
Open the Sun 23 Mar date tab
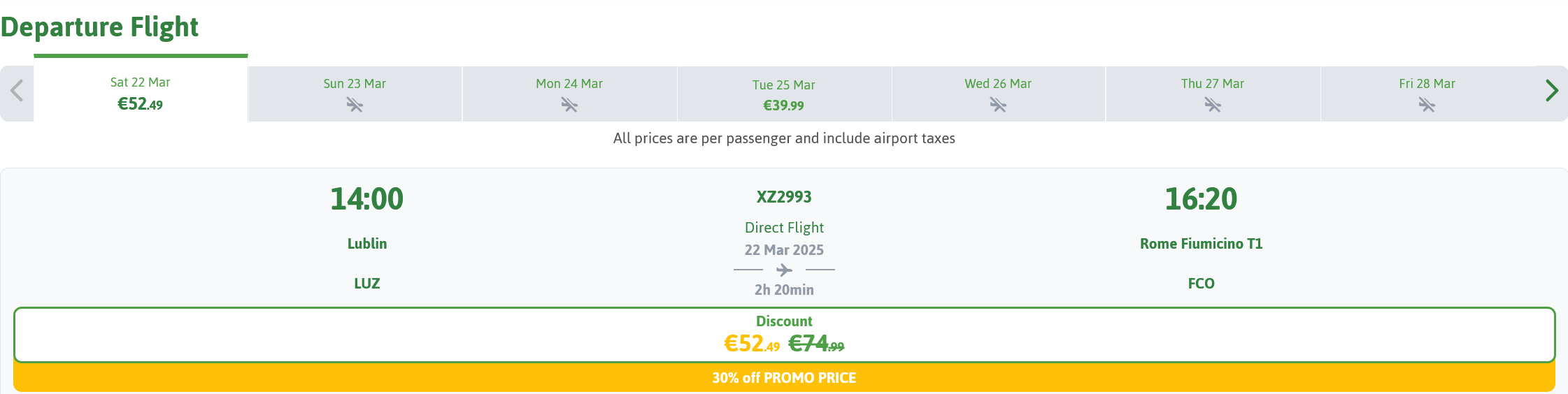click(x=355, y=94)
